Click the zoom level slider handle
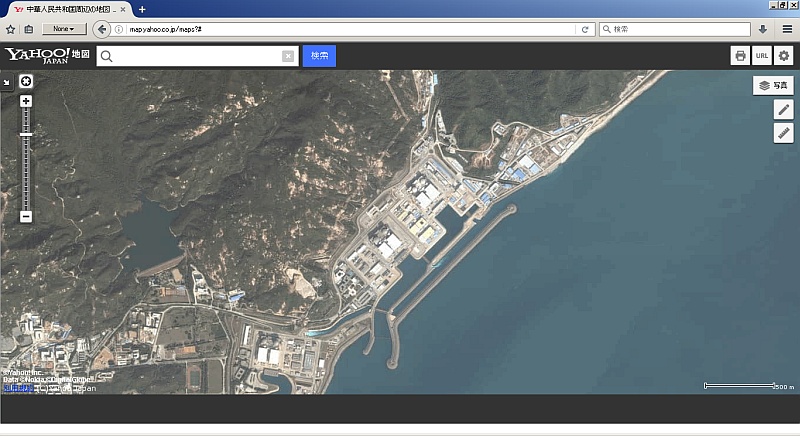800x436 pixels. (26, 134)
